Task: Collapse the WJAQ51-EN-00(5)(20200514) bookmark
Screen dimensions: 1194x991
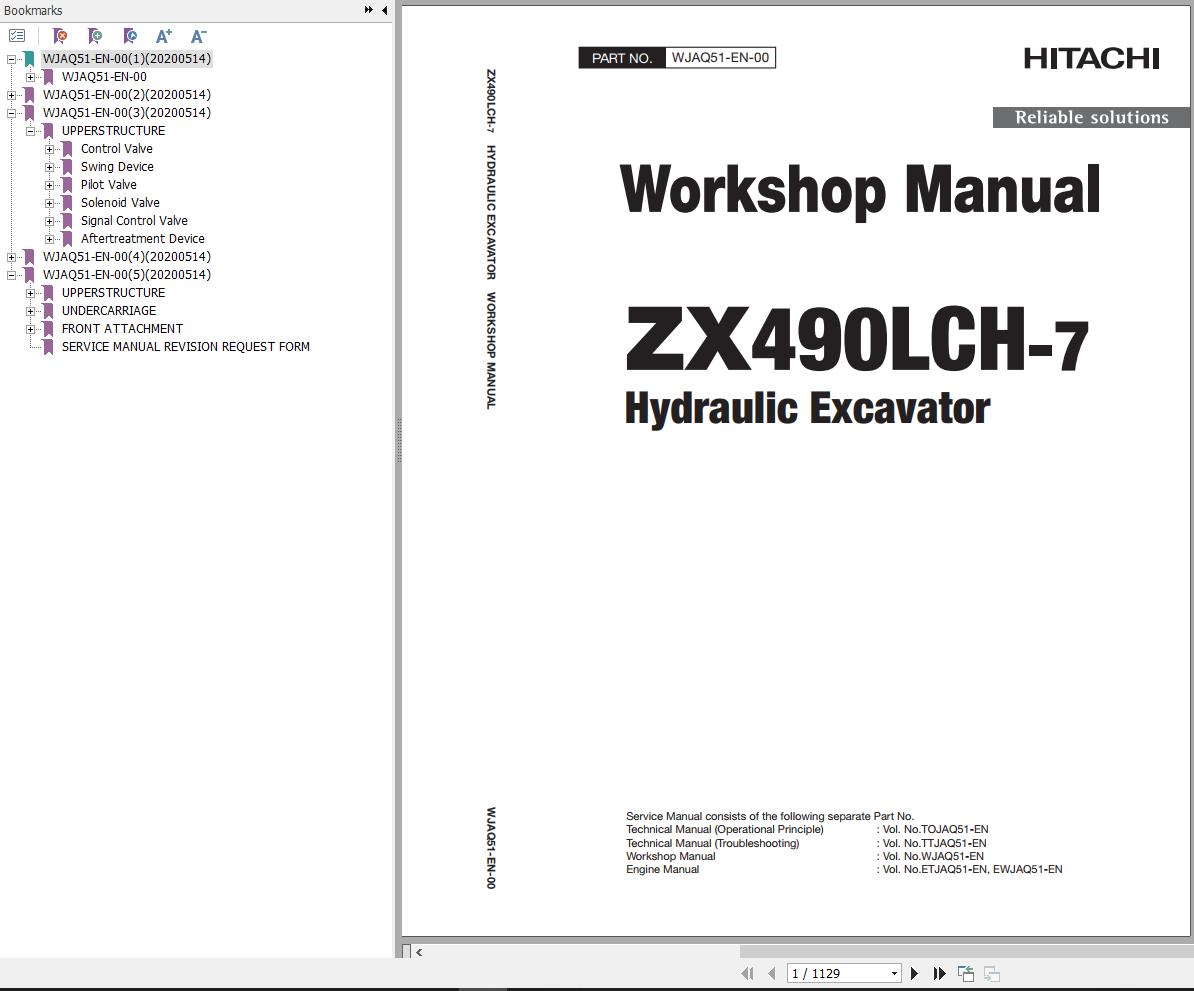Action: click(x=11, y=275)
